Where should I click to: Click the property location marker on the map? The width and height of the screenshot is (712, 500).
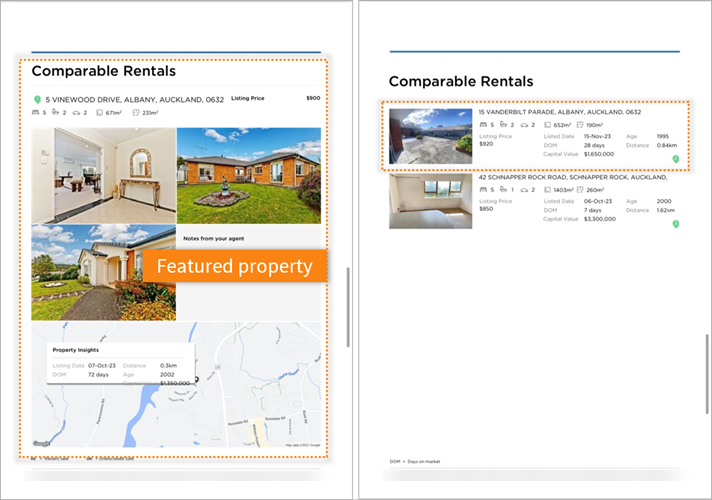pos(197,379)
